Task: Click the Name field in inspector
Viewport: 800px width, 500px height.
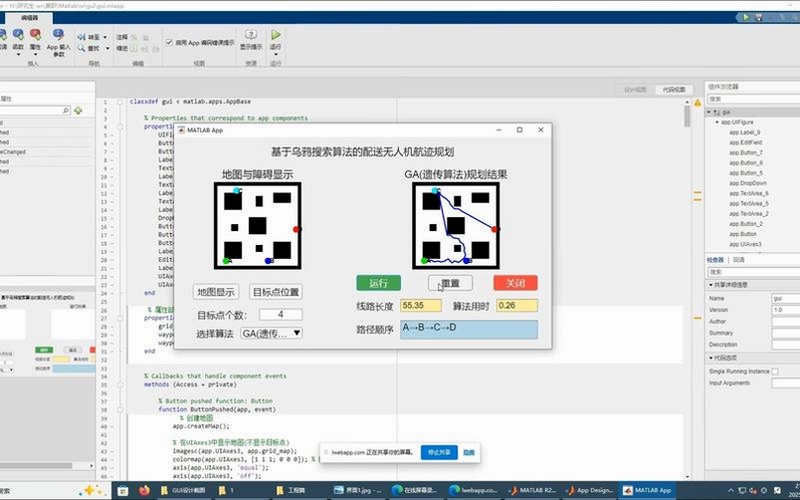Action: point(786,298)
